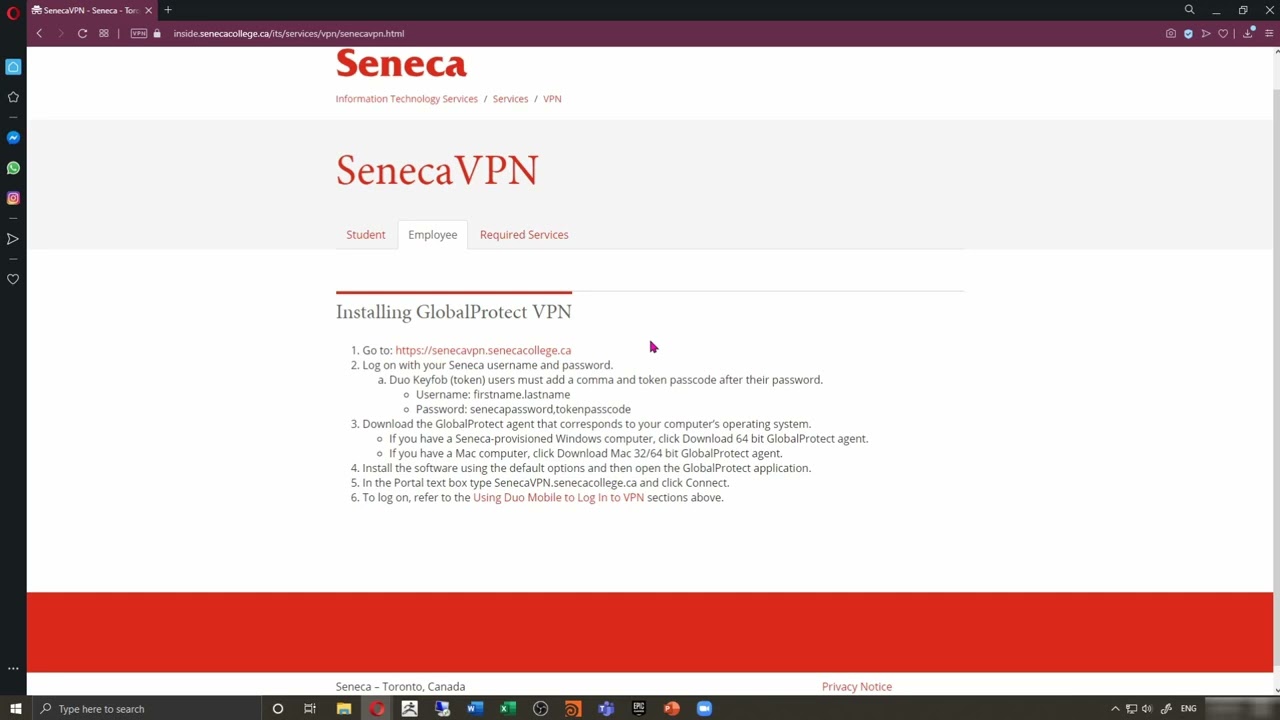Click the Seneca logo
The width and height of the screenshot is (1280, 720).
pyautogui.click(x=401, y=64)
